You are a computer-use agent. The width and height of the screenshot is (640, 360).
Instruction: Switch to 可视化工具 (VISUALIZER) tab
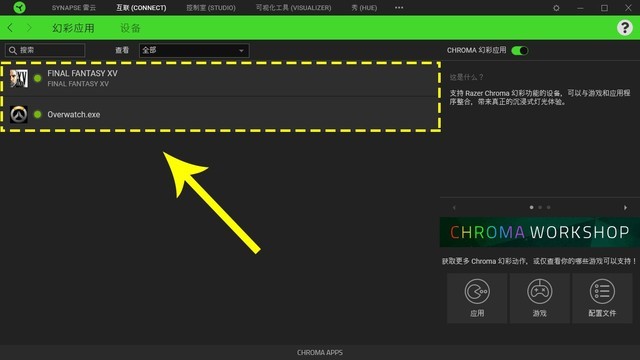coord(293,8)
